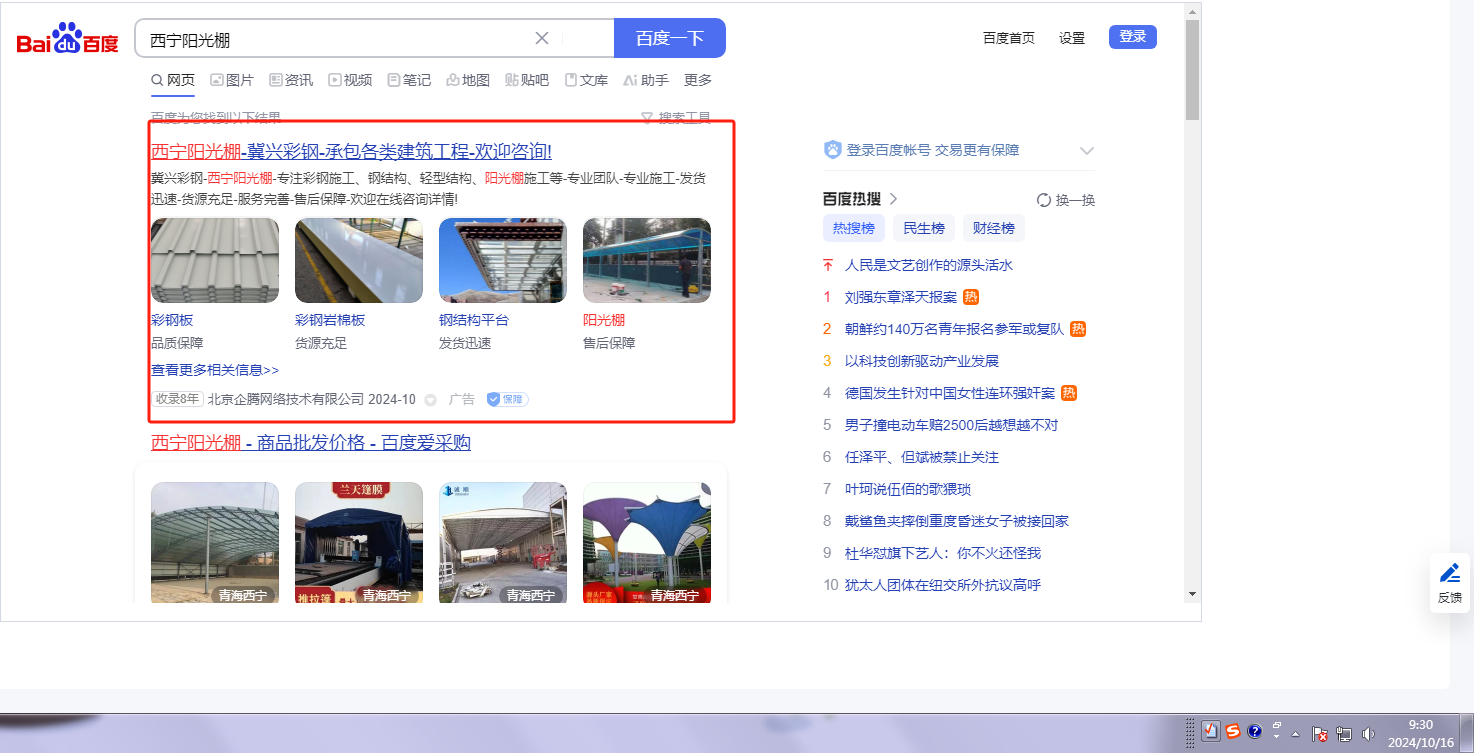Screen dimensions: 1474x753
Task: Open the 更多 menu in search tabs
Action: [698, 80]
